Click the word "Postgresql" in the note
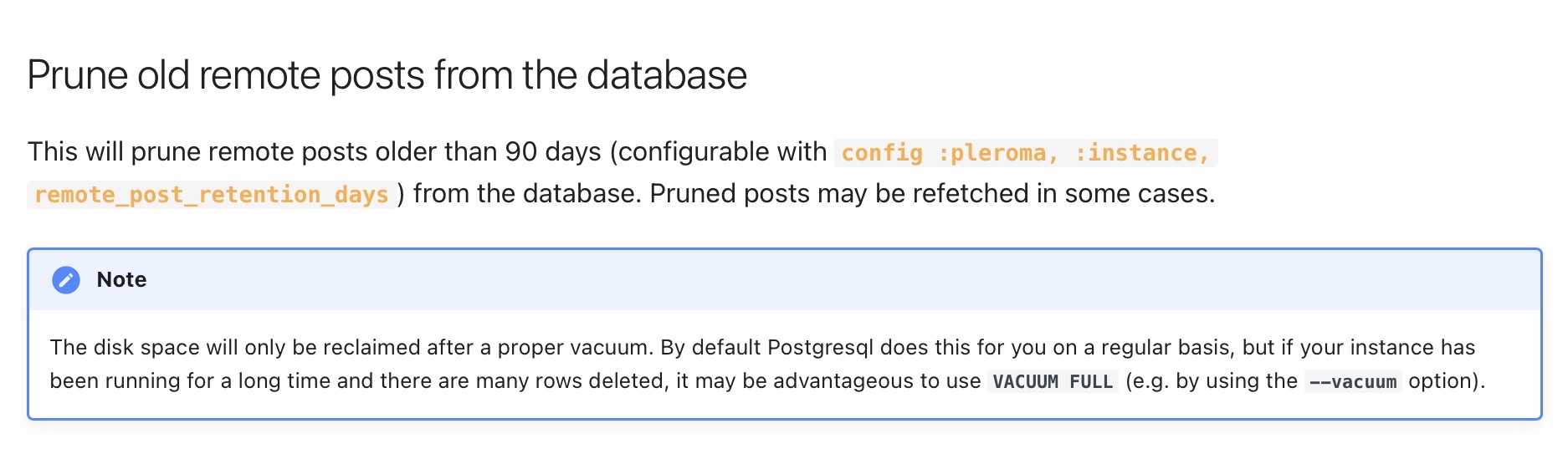This screenshot has width=1568, height=449. click(820, 347)
